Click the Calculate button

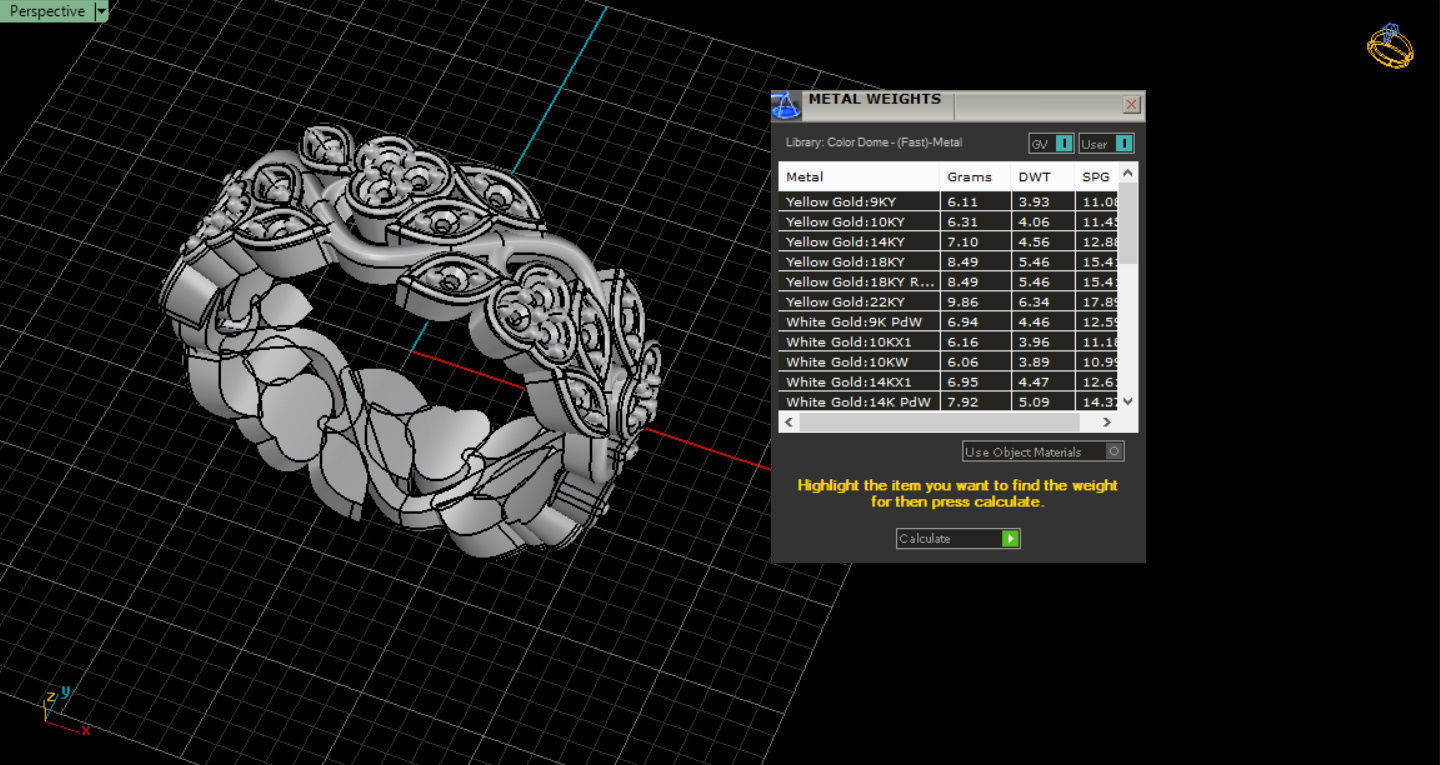(958, 538)
